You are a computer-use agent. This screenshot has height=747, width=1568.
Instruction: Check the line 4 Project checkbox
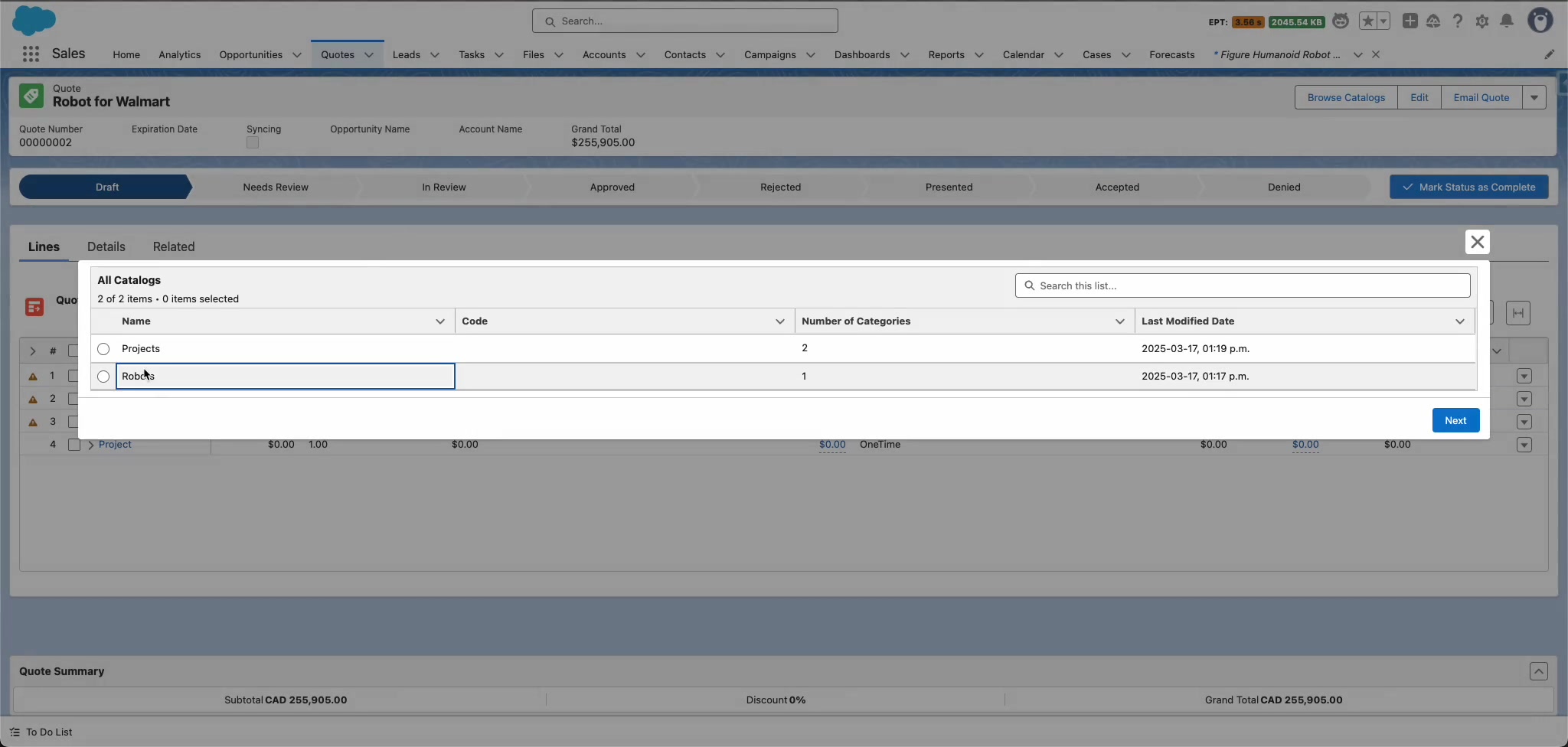tap(73, 445)
